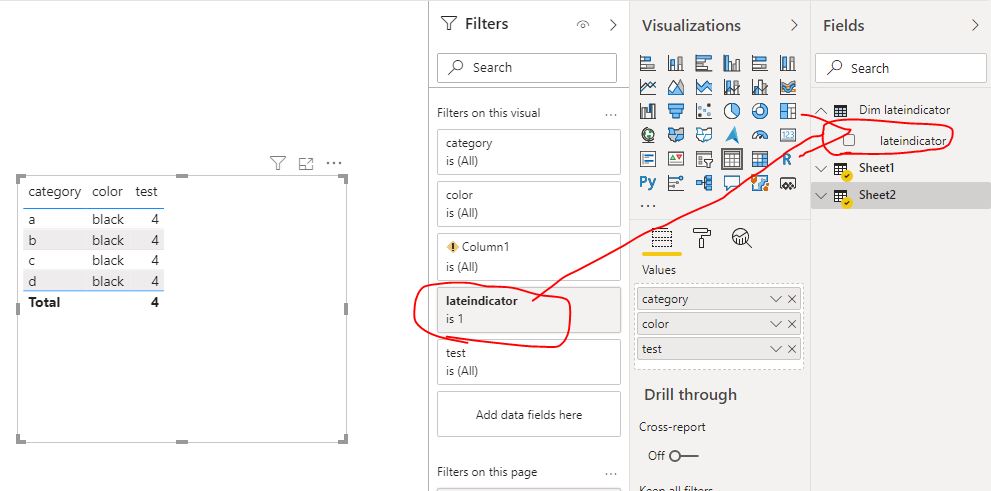Expand the Sheet1 table
The image size is (991, 491).
821,169
